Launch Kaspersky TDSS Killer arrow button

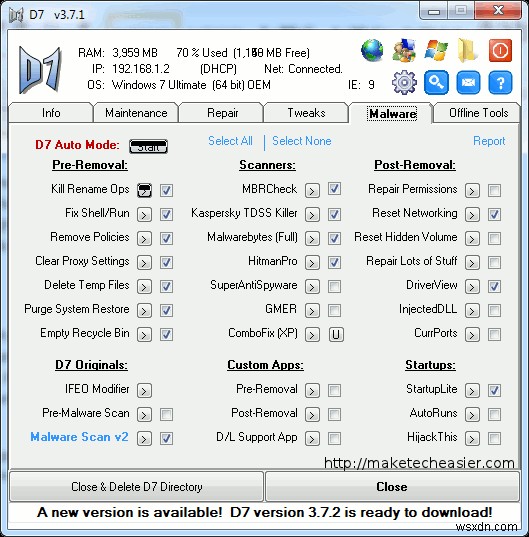coord(312,215)
